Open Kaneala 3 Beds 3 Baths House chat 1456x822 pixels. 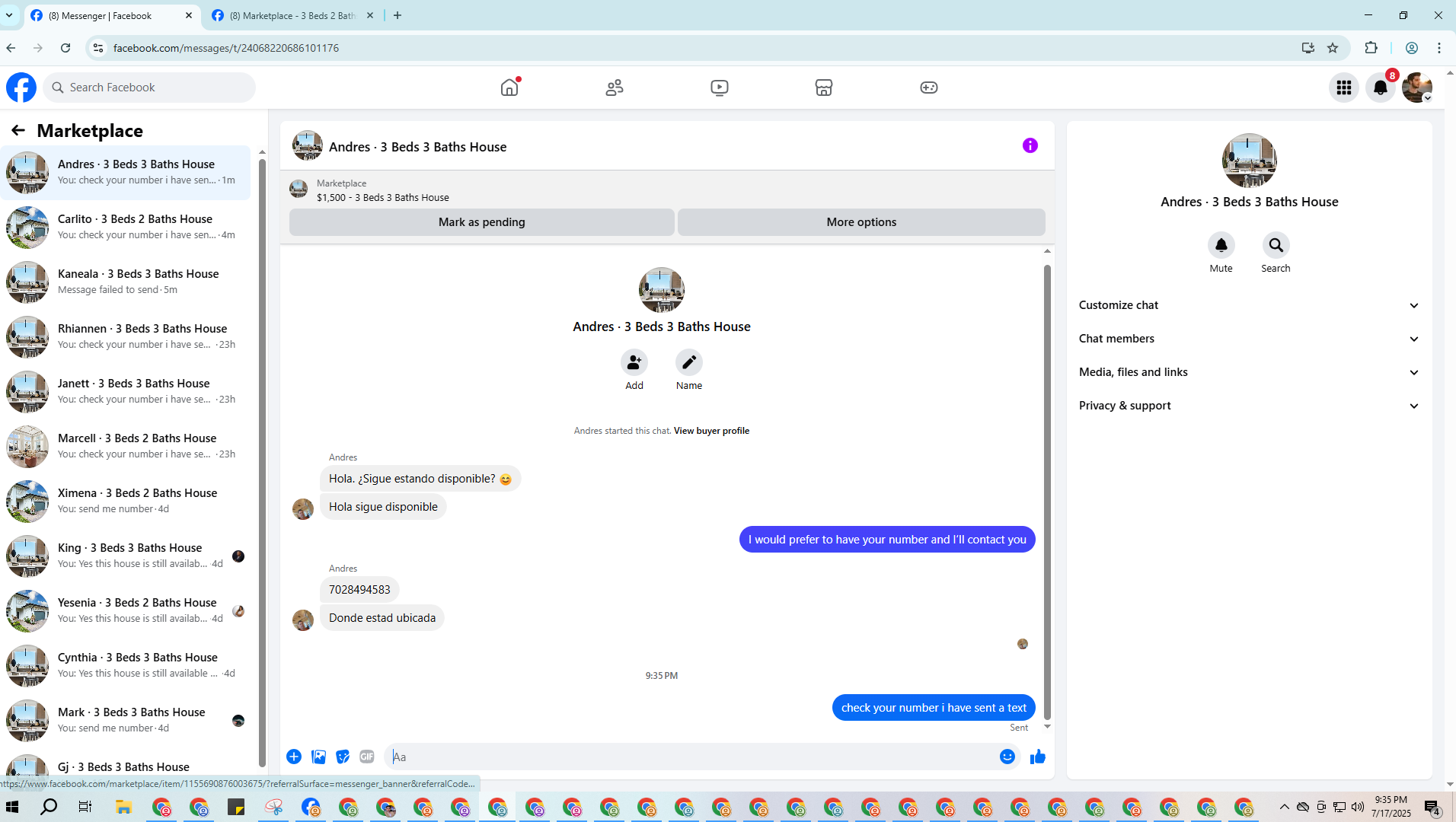(126, 282)
